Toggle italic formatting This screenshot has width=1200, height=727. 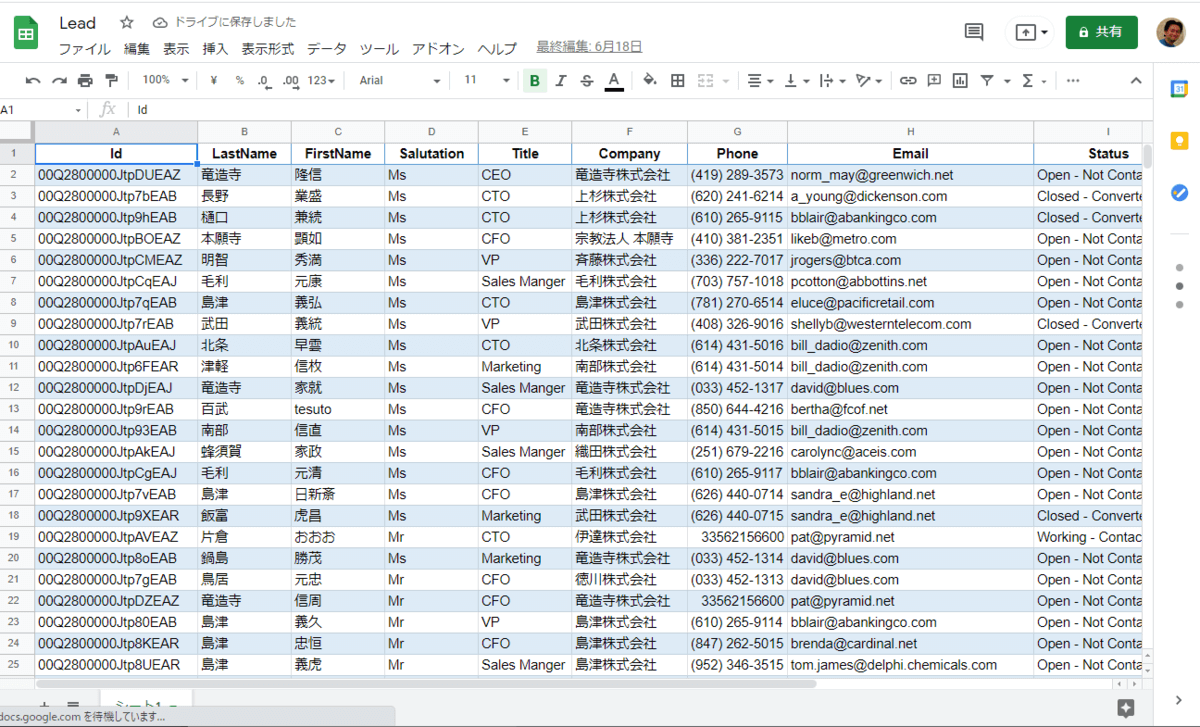[561, 81]
